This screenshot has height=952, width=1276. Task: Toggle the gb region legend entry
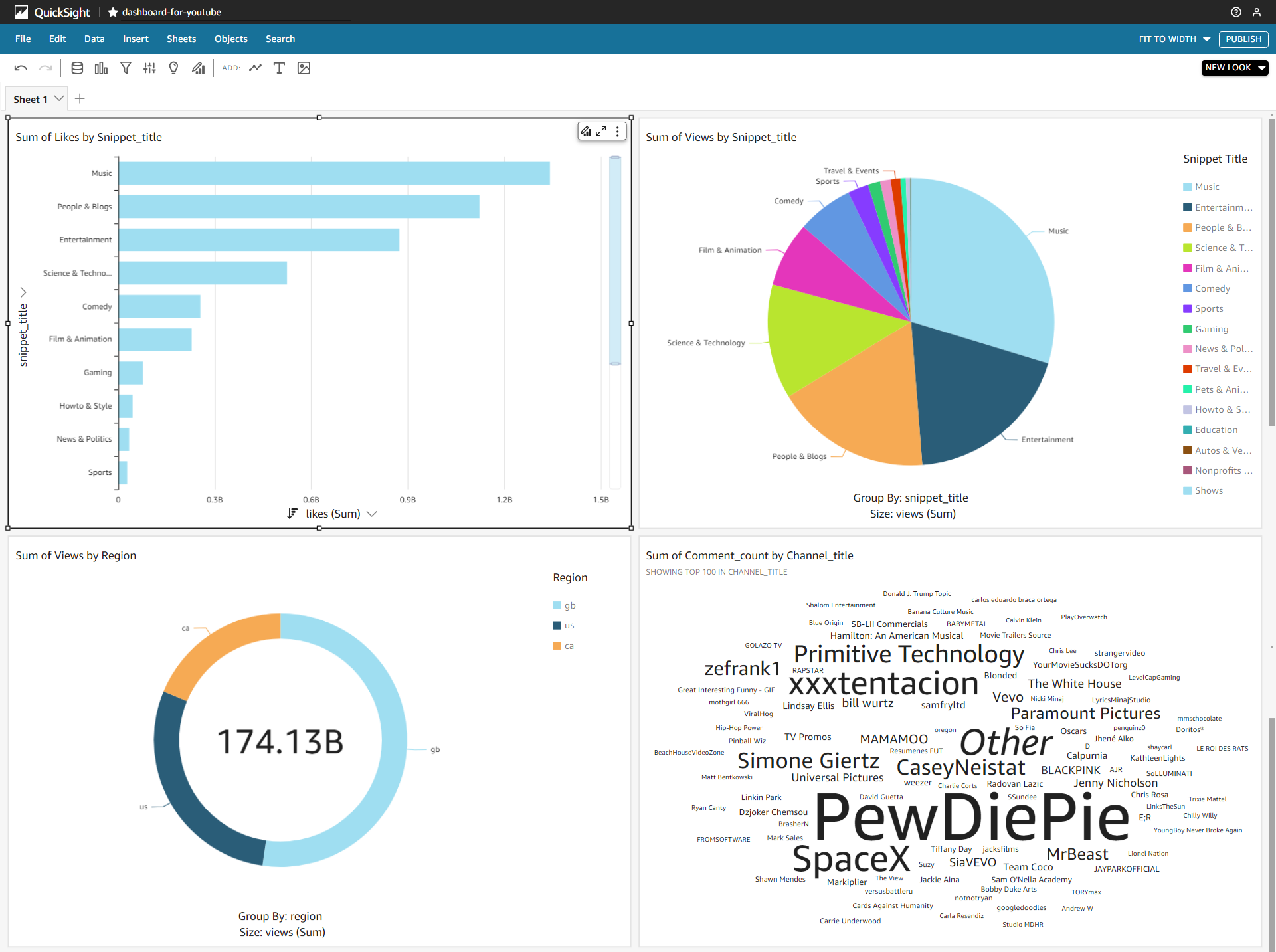click(x=569, y=605)
